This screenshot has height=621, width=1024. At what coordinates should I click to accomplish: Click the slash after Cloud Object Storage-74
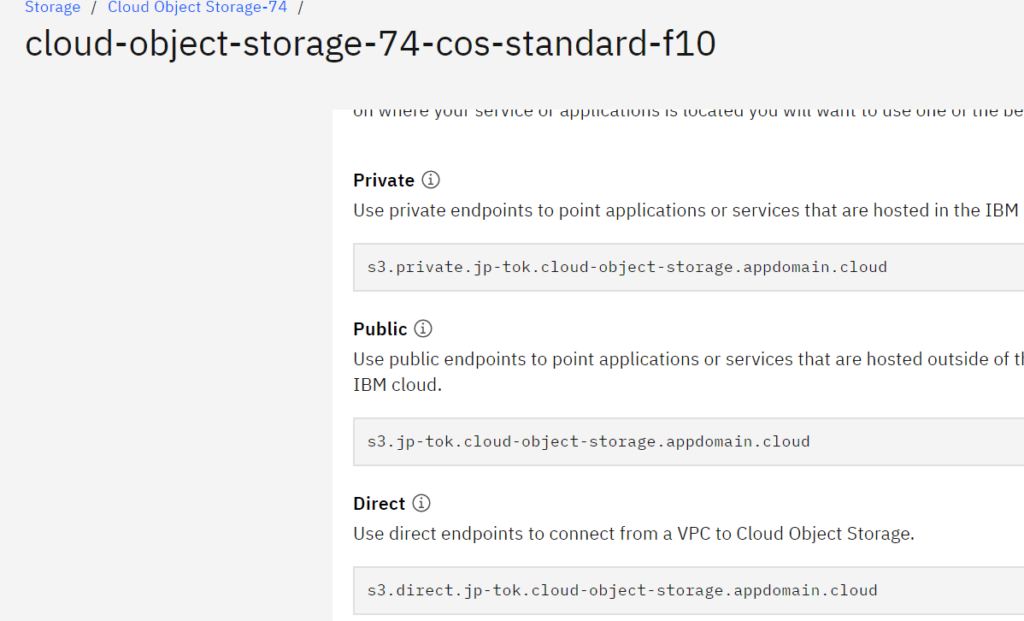pyautogui.click(x=300, y=7)
